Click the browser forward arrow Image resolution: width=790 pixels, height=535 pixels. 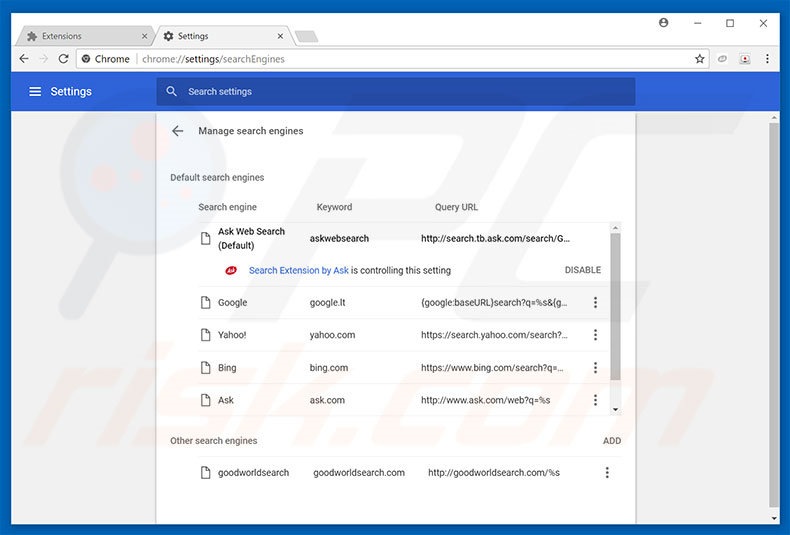coord(44,59)
